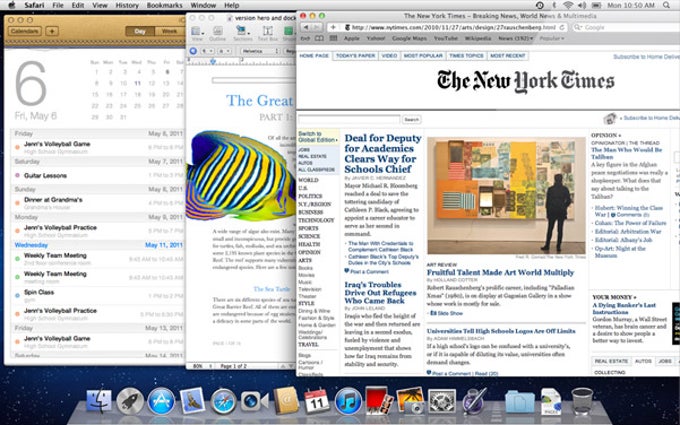Click Spotlight magnifier in menu bar
This screenshot has width=680, height=425.
[x=666, y=5]
